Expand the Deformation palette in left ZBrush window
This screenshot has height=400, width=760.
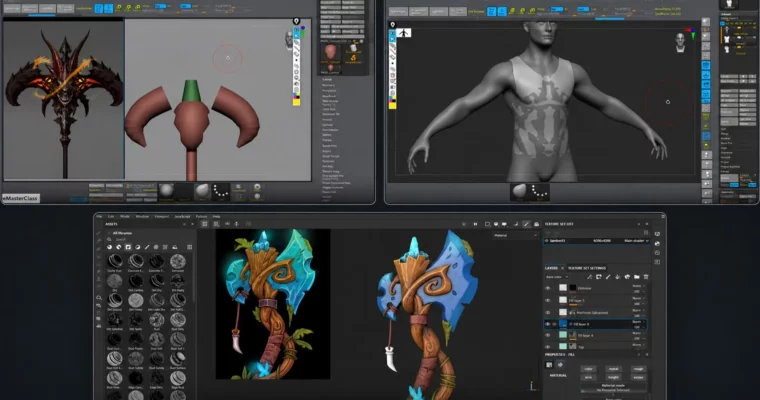pos(331,130)
